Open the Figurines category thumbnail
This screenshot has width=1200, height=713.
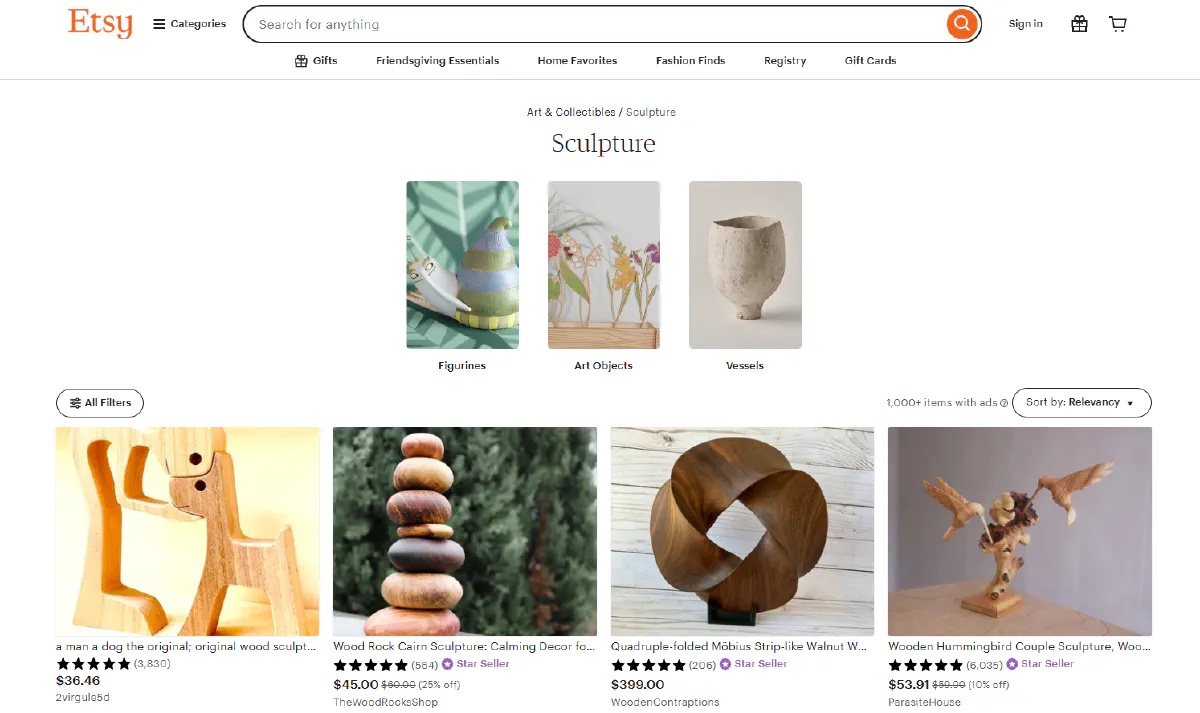point(462,264)
